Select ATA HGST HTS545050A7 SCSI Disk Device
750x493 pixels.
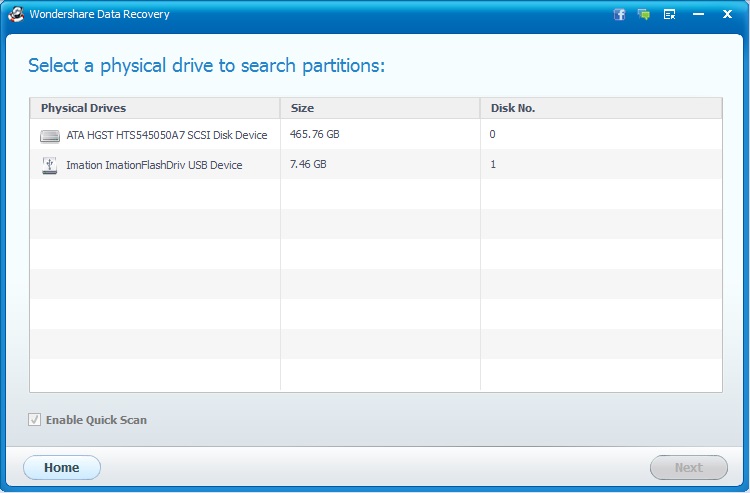(x=166, y=135)
